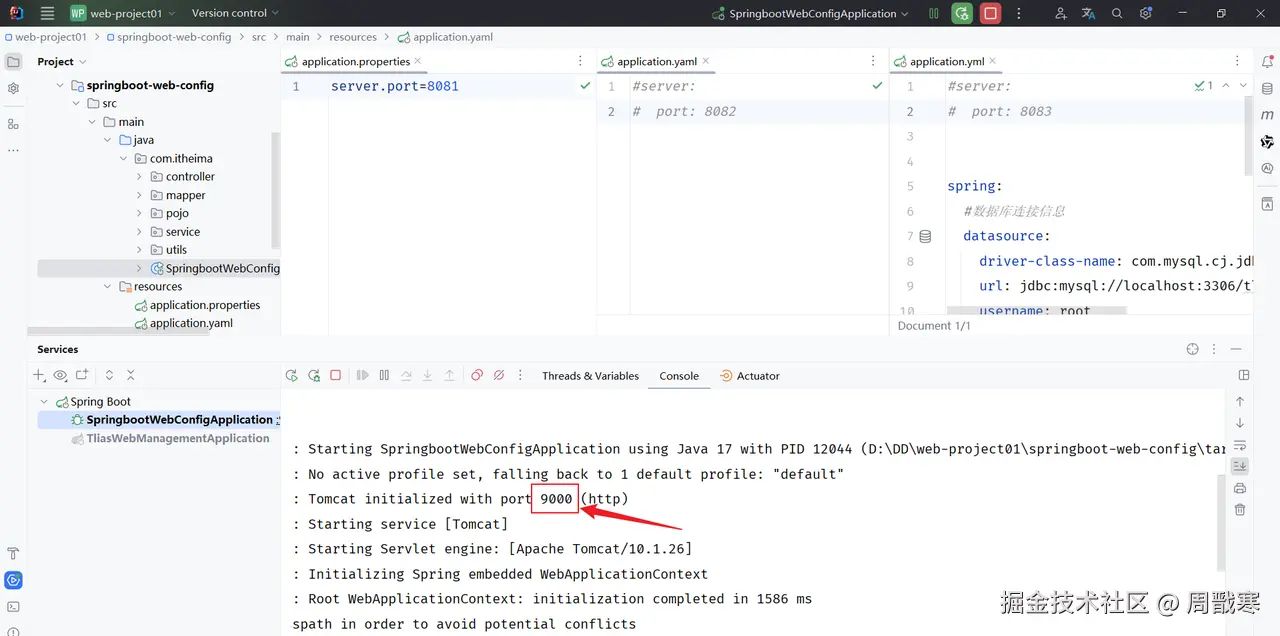Open the notifications bell icon
This screenshot has height=636, width=1280.
pos(1267,61)
